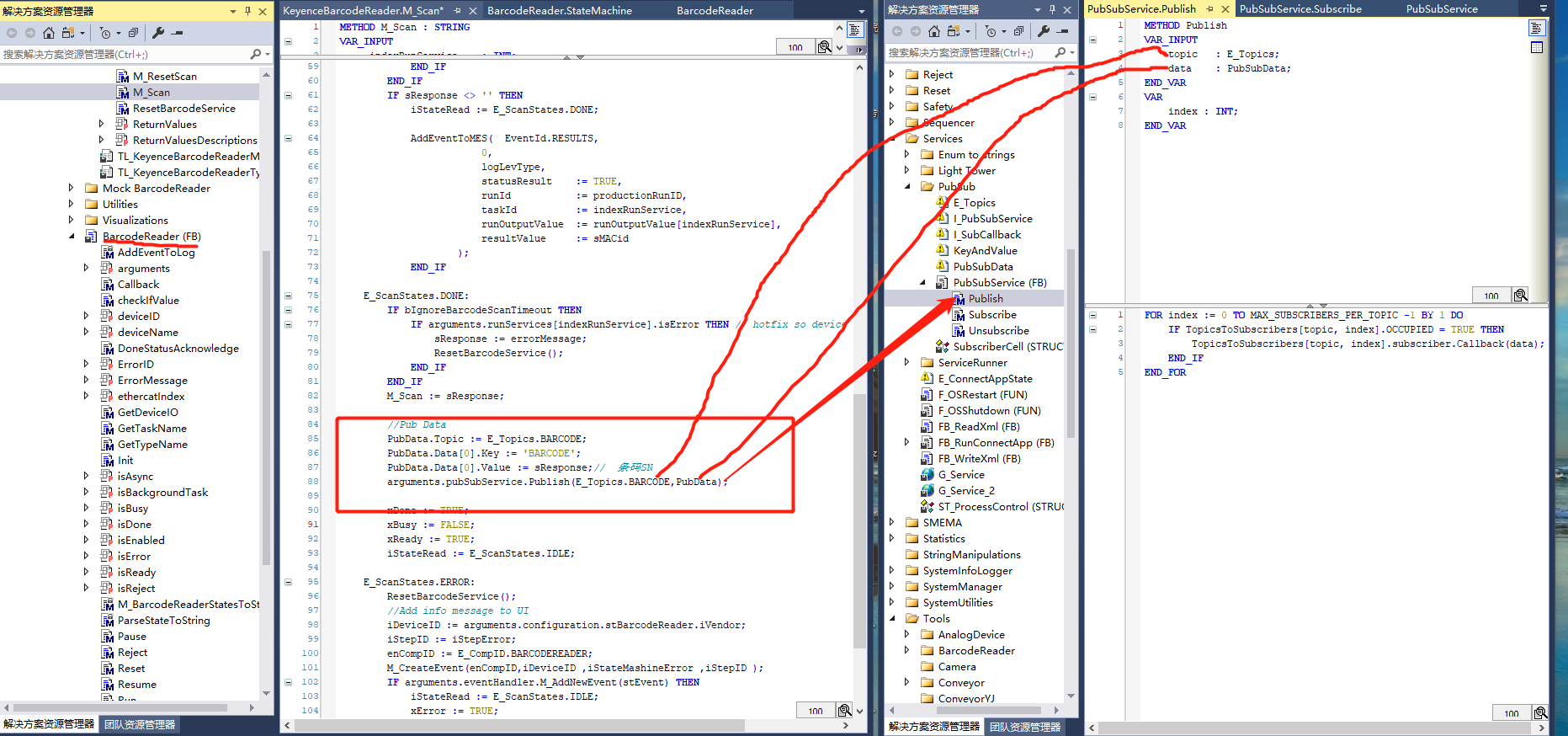Open Properties wrench icon in right explorer
This screenshot has height=736, width=1568.
[x=1044, y=31]
